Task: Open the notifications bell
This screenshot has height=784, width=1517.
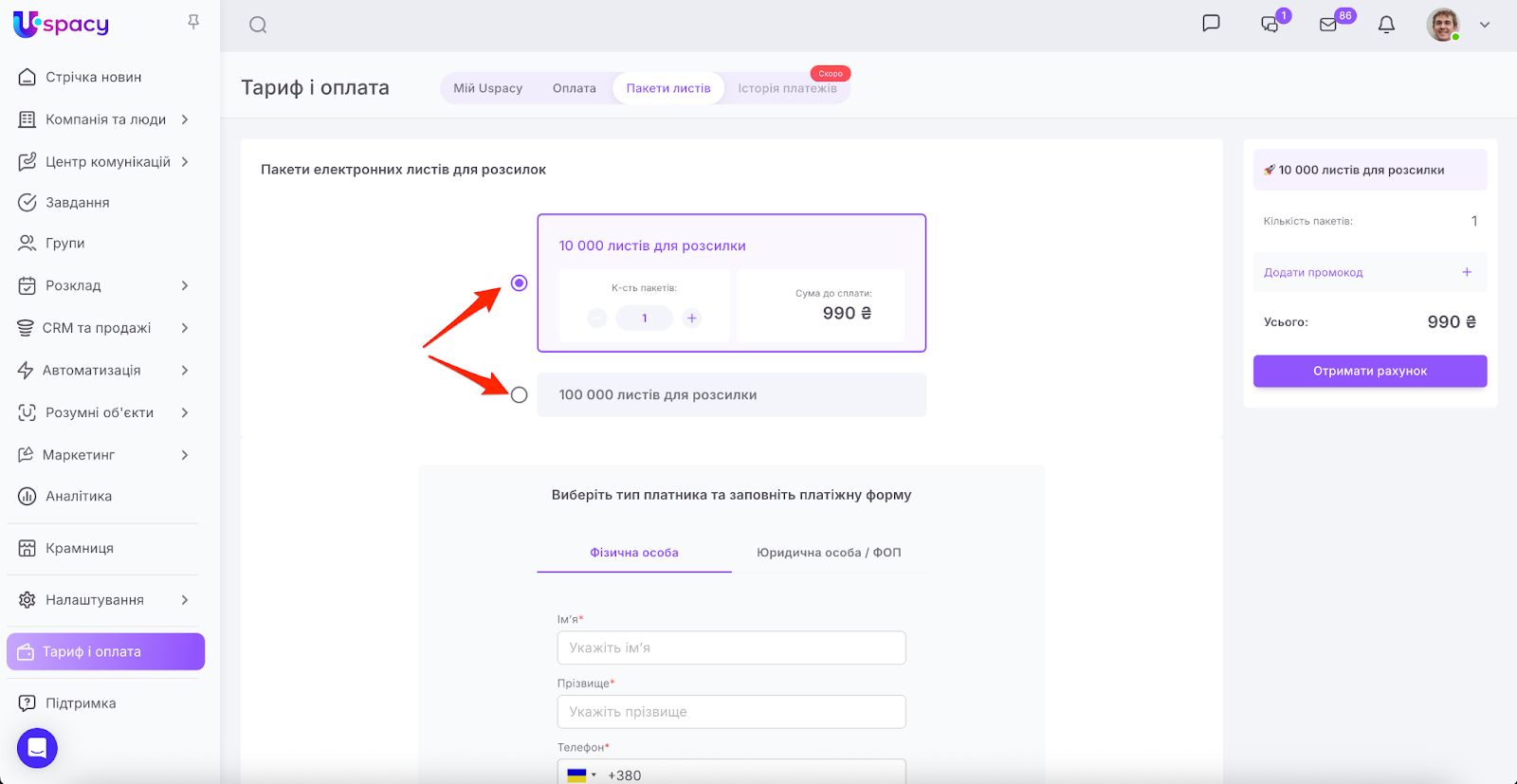Action: [1386, 25]
